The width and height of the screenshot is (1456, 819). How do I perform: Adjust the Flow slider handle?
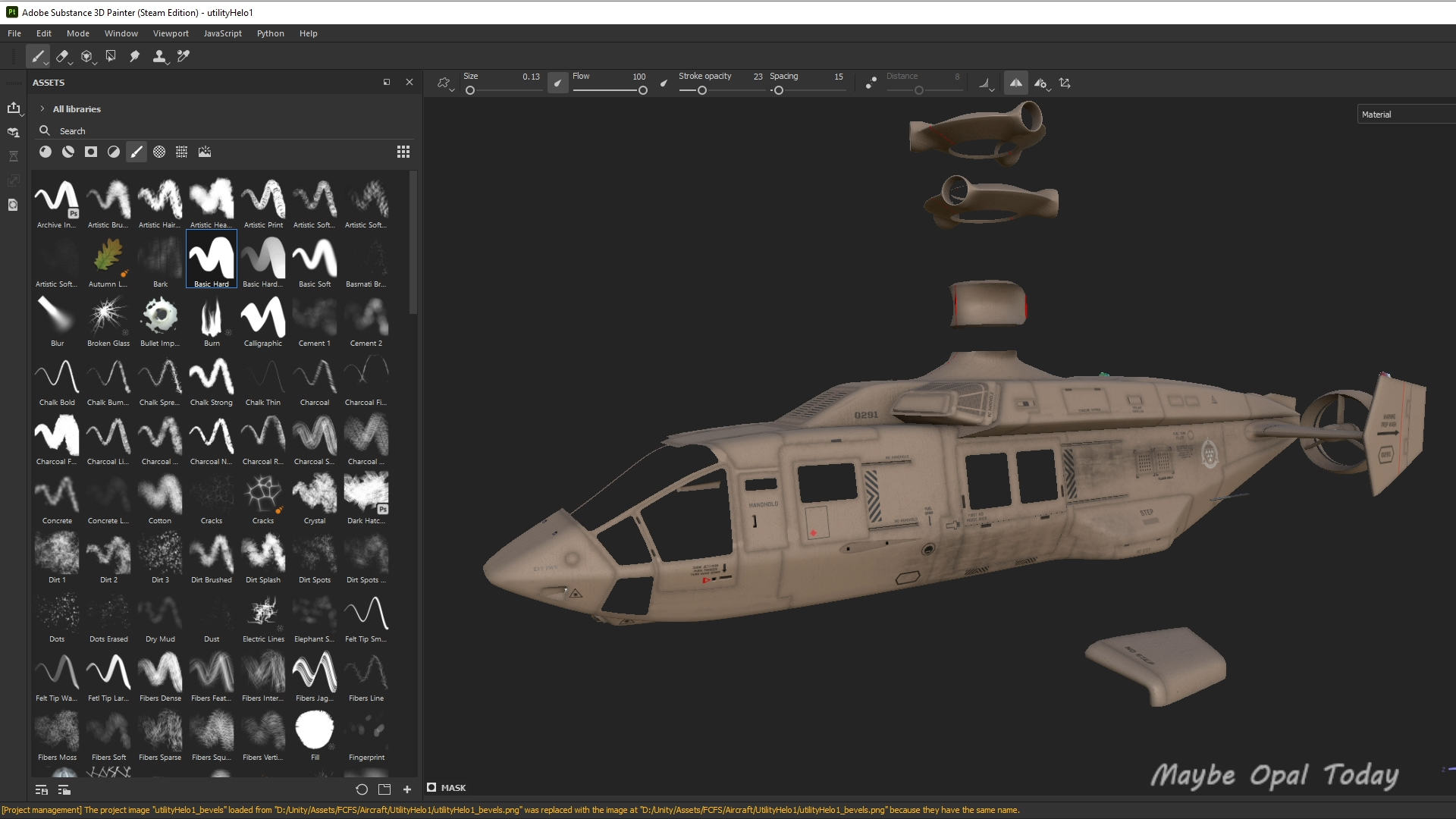pyautogui.click(x=643, y=90)
